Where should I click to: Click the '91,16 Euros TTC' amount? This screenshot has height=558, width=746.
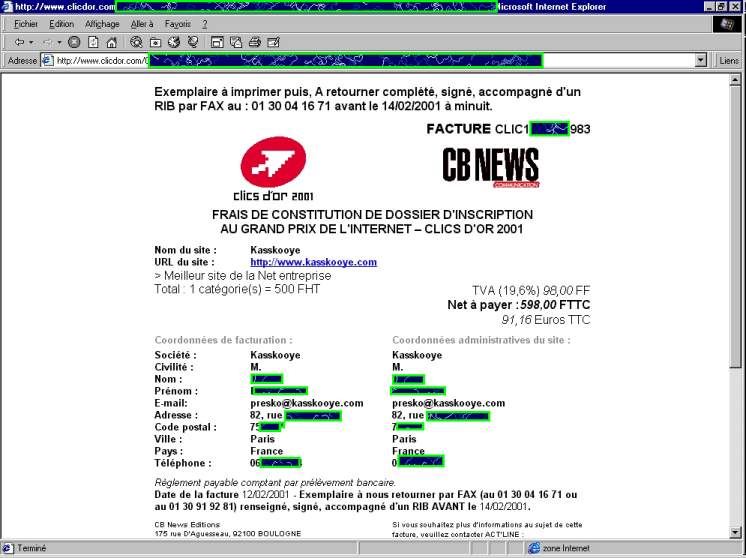[546, 320]
